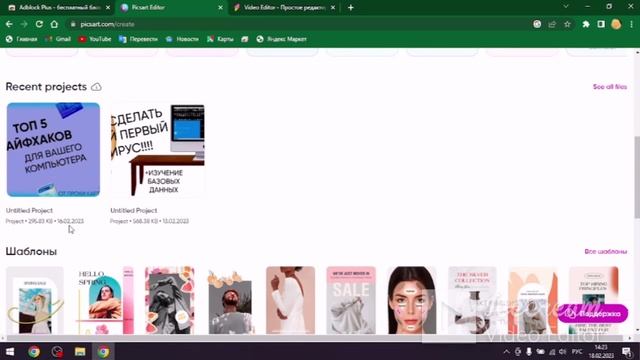640x360 pixels.
Task: Open the Windows Start menu
Action: (10, 351)
